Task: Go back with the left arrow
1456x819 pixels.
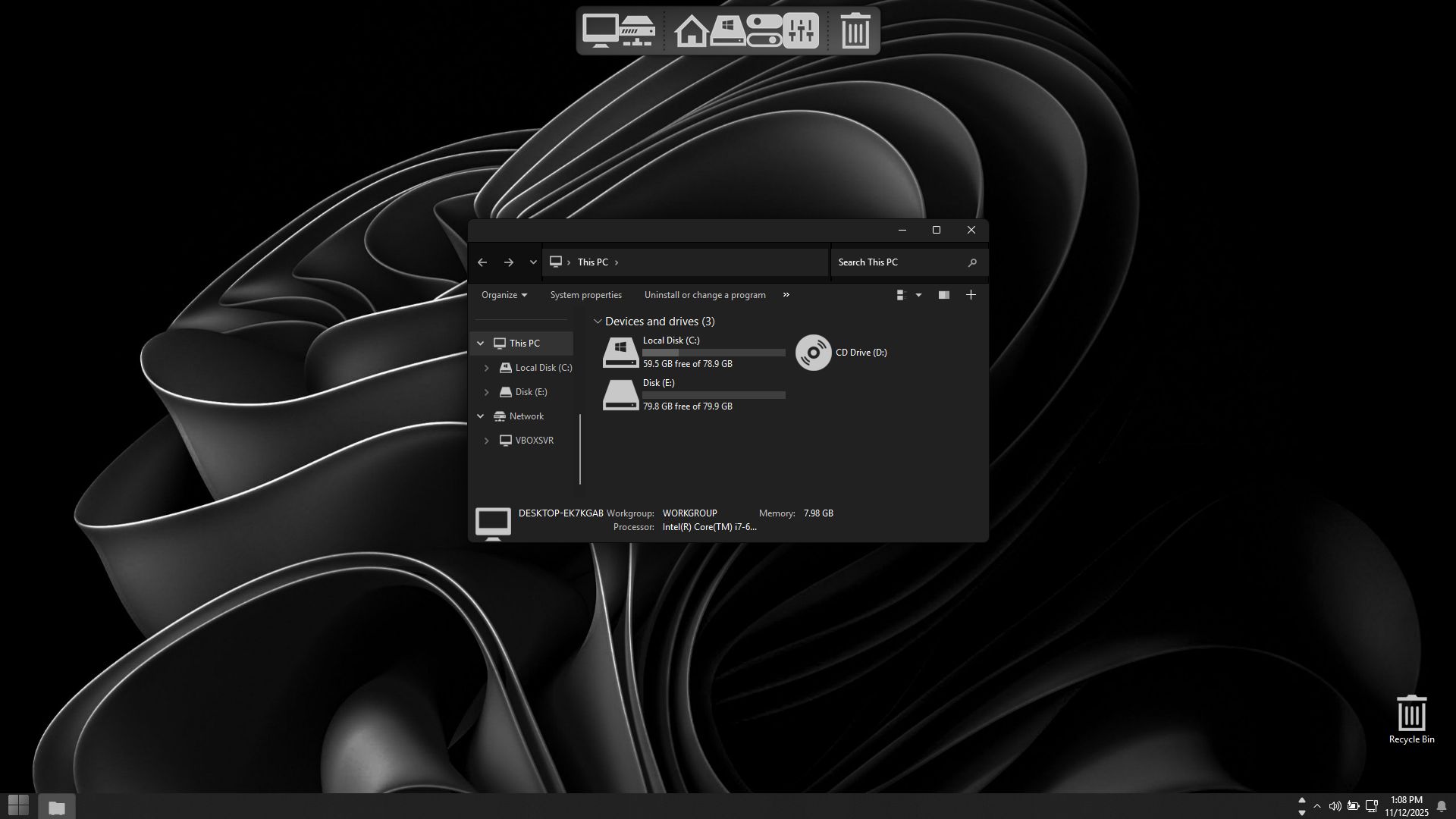Action: [x=482, y=262]
